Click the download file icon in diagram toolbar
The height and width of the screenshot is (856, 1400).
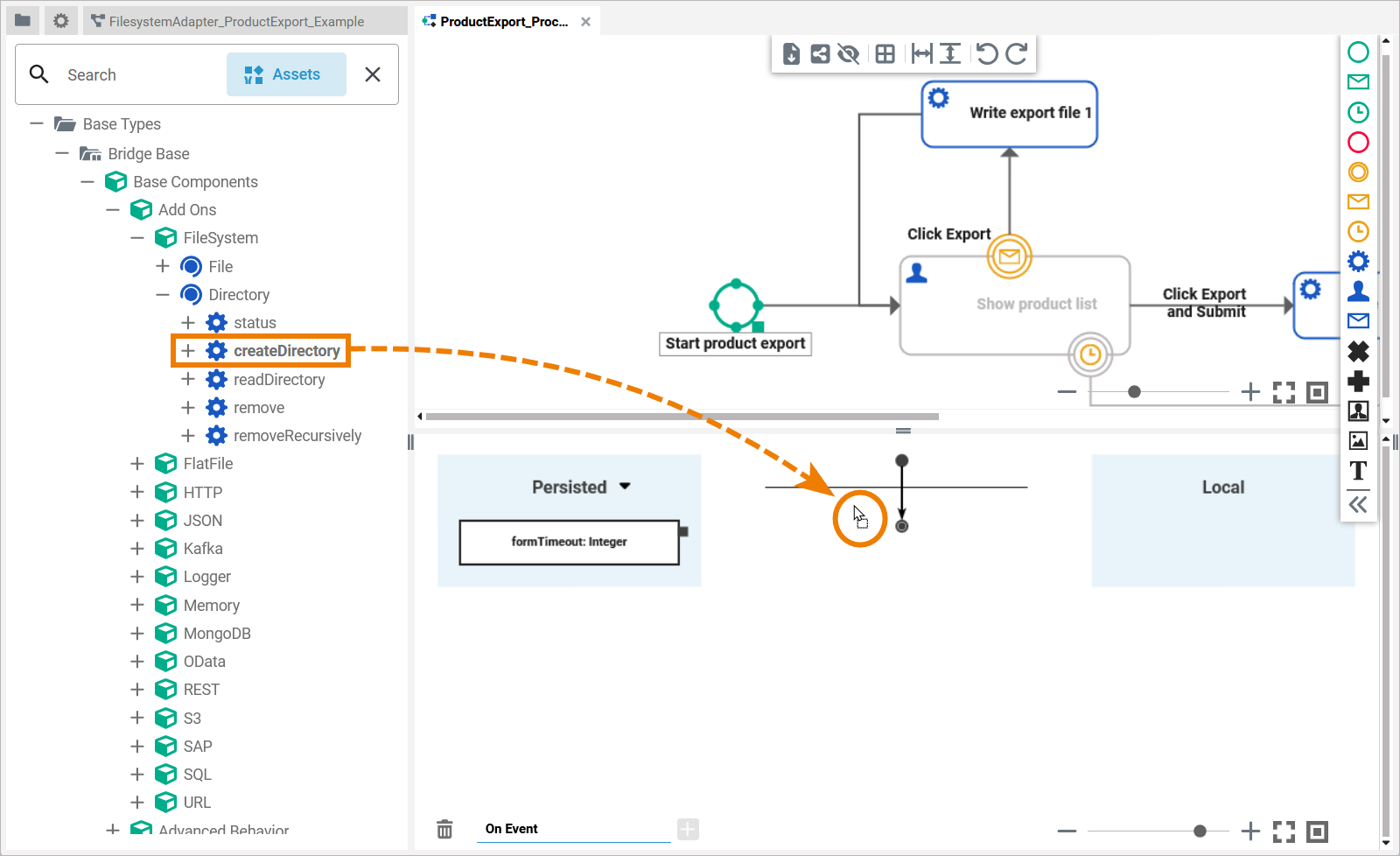pos(791,54)
